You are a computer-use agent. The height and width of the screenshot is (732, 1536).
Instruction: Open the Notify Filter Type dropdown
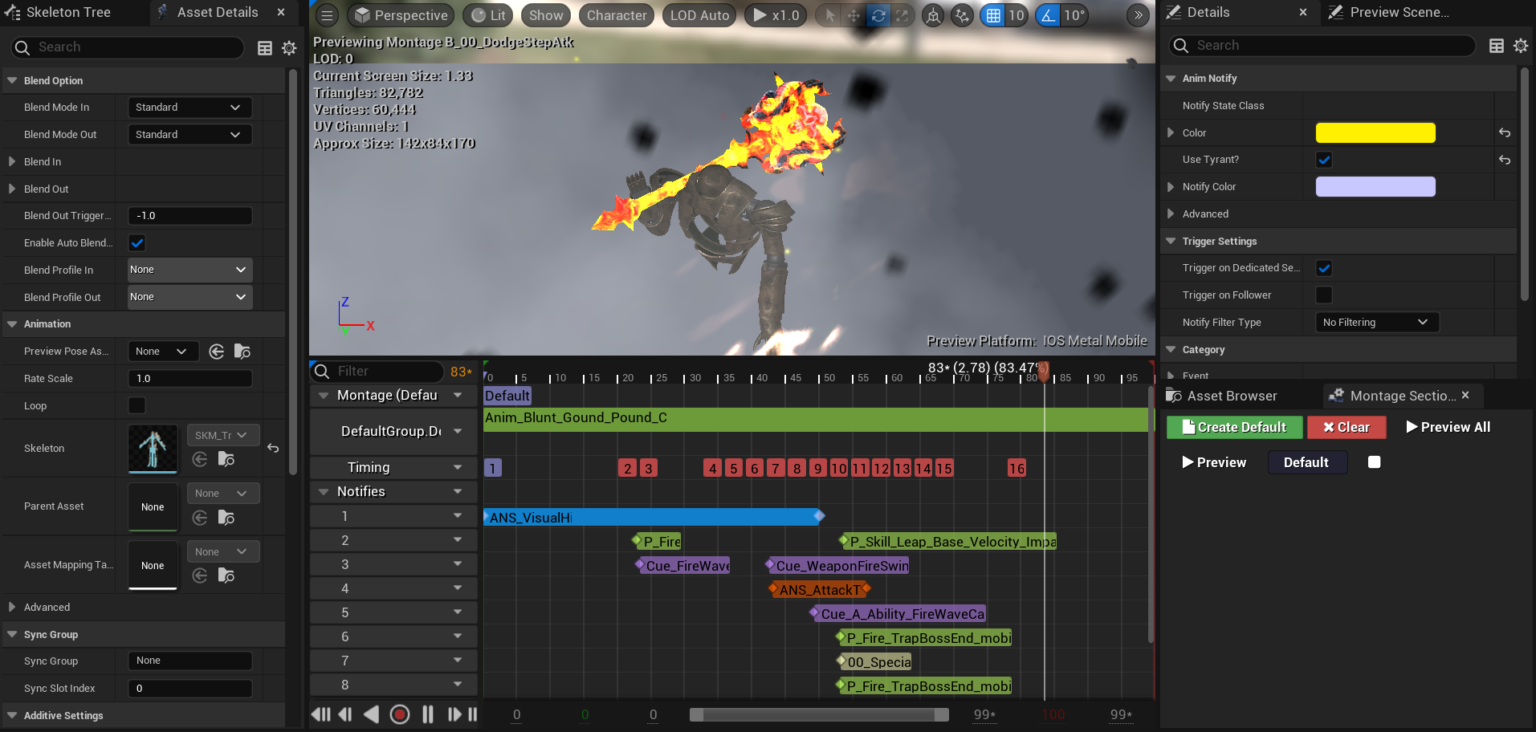click(1376, 321)
